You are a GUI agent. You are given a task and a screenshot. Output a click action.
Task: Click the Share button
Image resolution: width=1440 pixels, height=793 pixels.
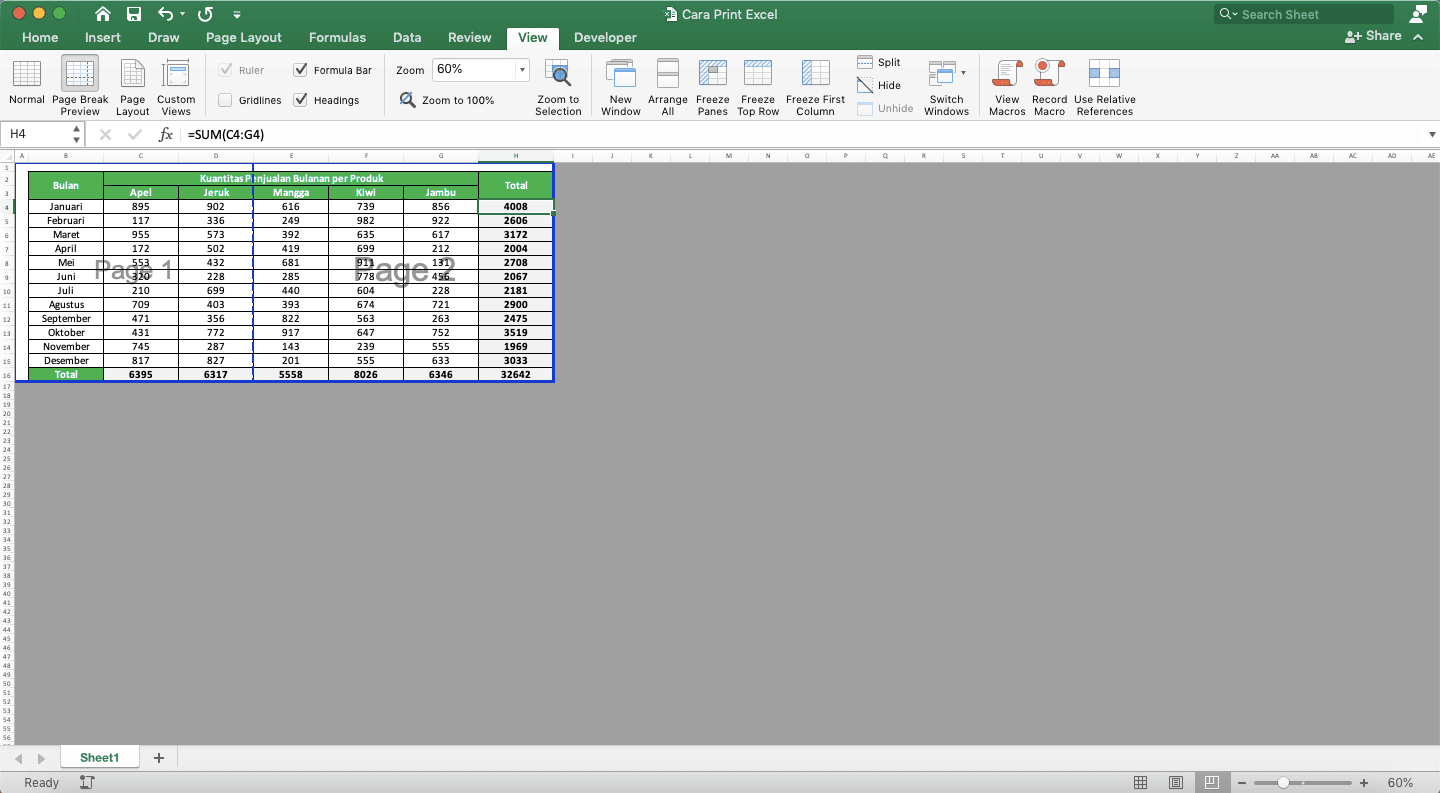coord(1373,36)
